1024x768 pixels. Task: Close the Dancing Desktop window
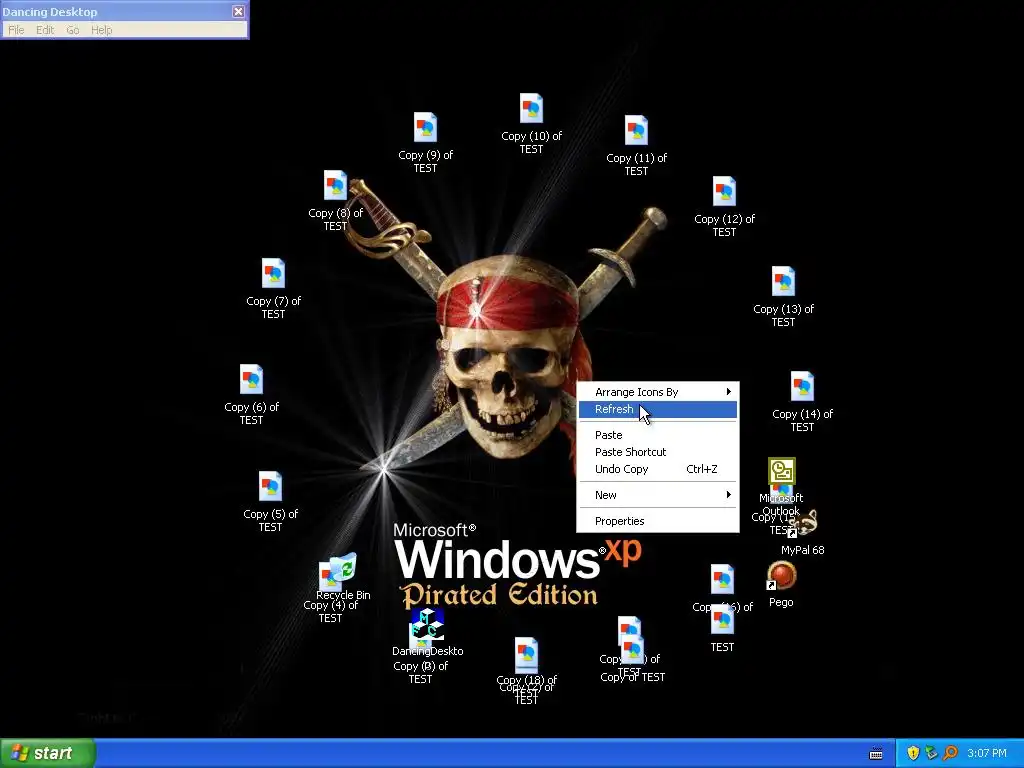pyautogui.click(x=238, y=11)
